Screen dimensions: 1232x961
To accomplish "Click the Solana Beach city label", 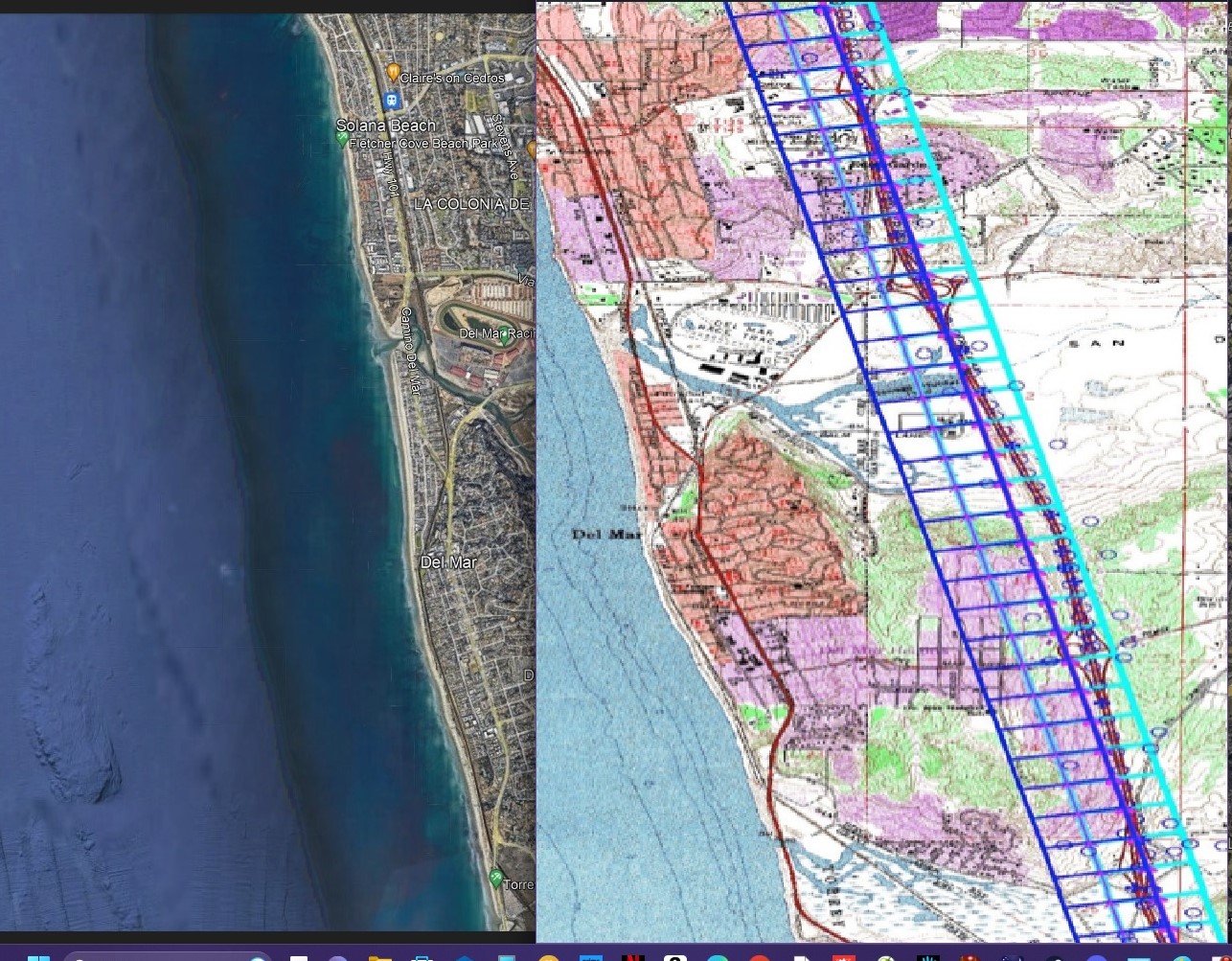I will 385,126.
